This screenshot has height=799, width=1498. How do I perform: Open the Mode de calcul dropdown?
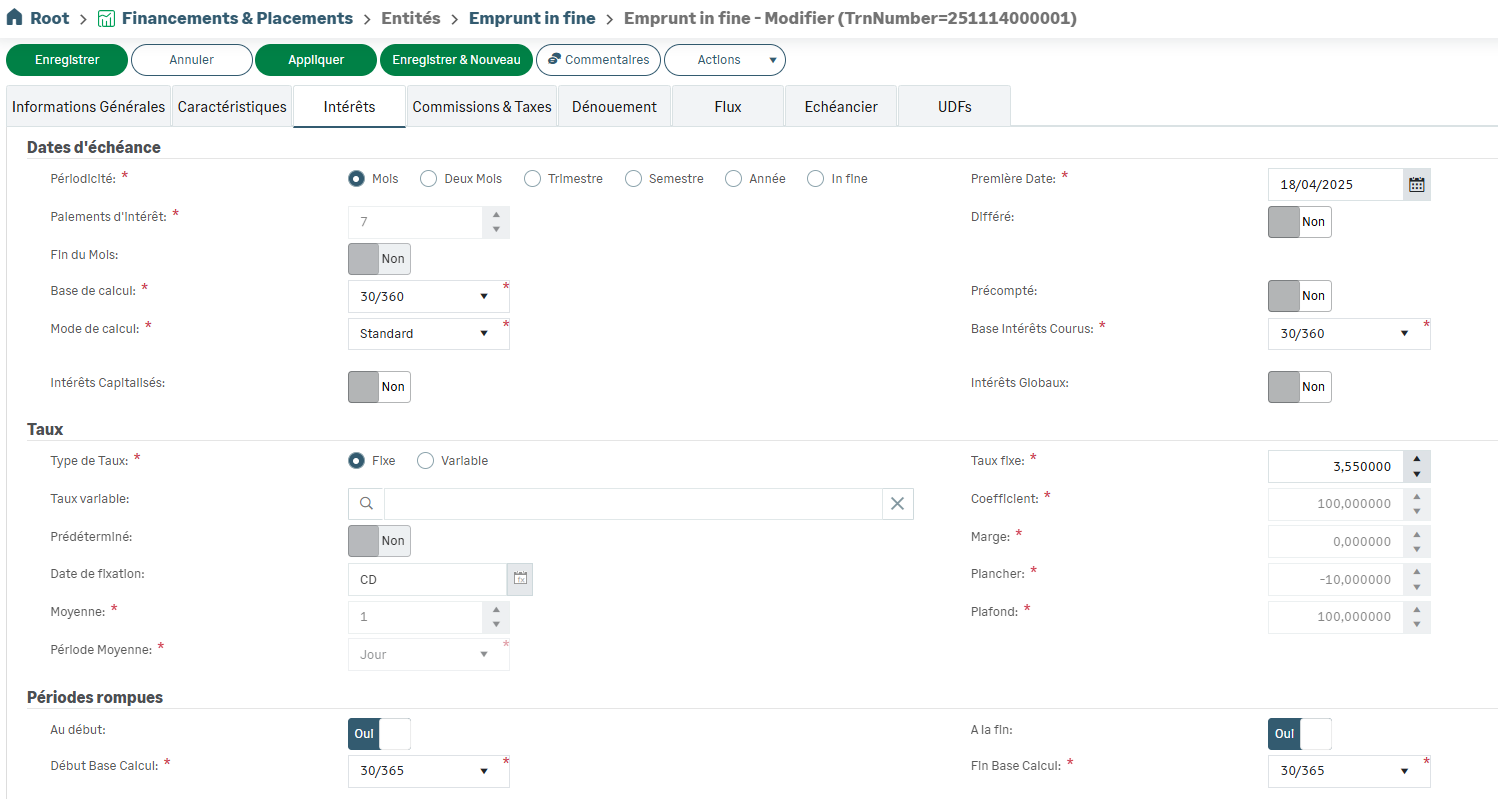pos(428,334)
